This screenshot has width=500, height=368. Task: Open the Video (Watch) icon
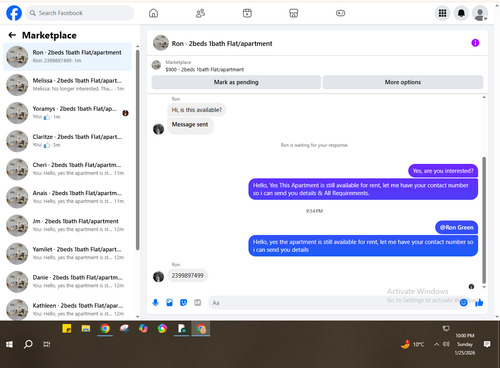click(x=247, y=13)
